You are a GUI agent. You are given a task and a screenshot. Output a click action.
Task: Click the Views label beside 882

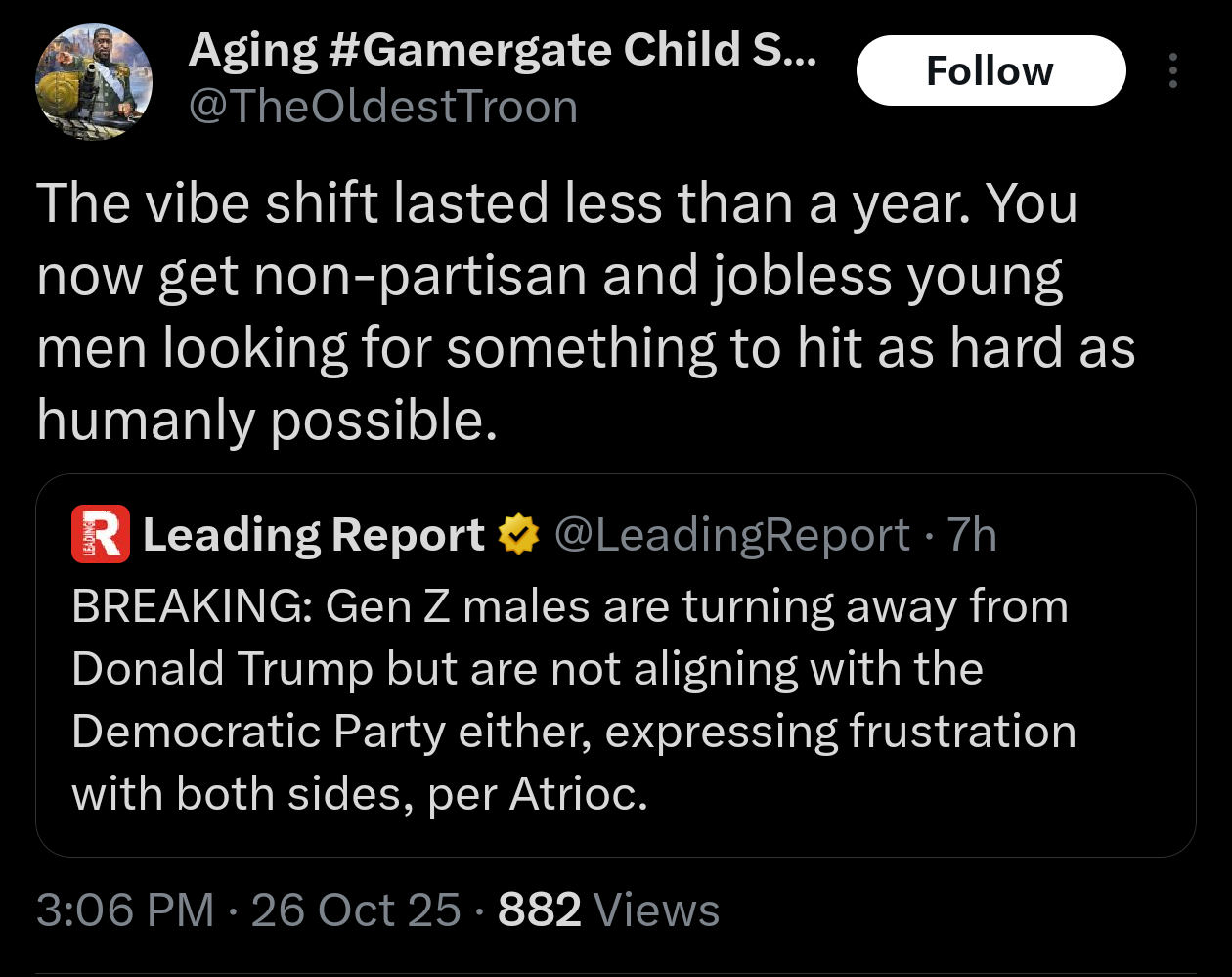(x=656, y=910)
